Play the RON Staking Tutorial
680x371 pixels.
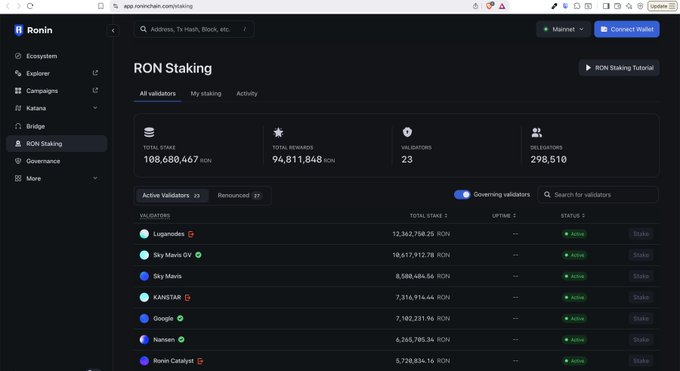[619, 68]
